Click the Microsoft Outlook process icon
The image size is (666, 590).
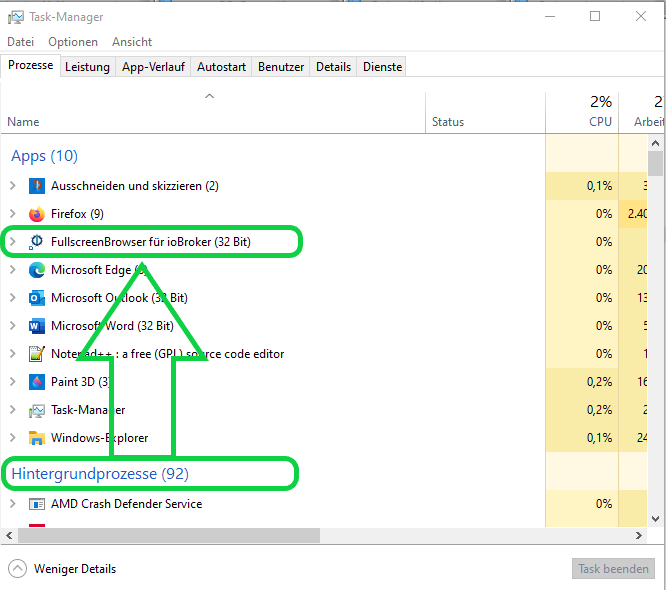(x=37, y=298)
